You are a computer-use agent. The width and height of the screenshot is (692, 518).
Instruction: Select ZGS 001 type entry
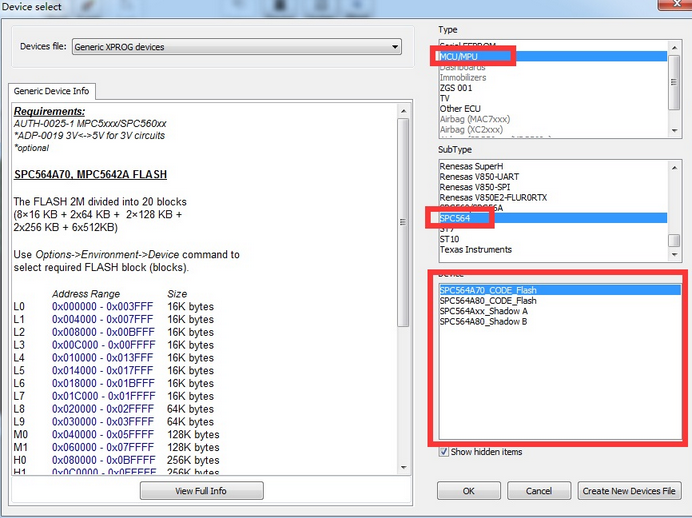pos(553,88)
